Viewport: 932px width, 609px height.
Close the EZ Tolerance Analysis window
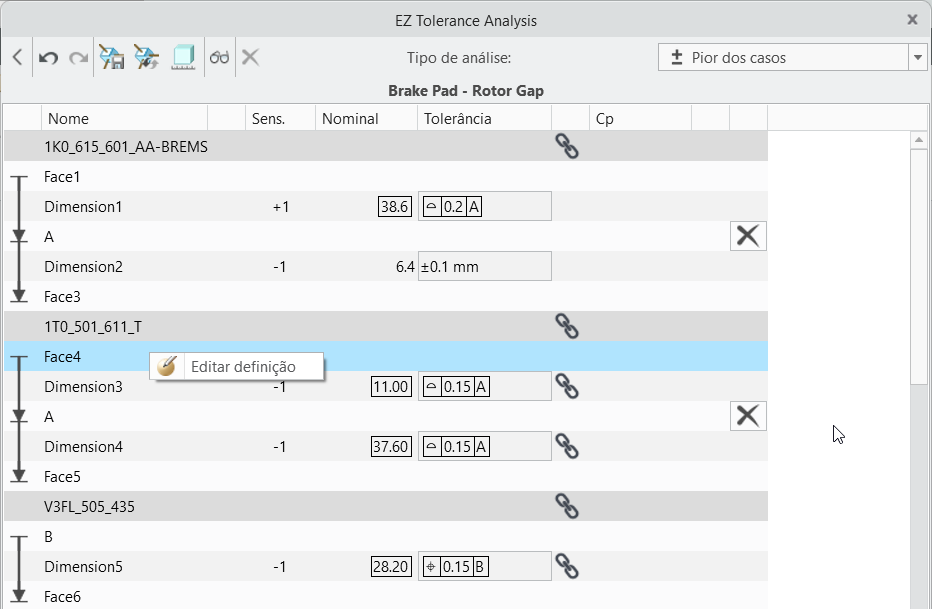(912, 20)
